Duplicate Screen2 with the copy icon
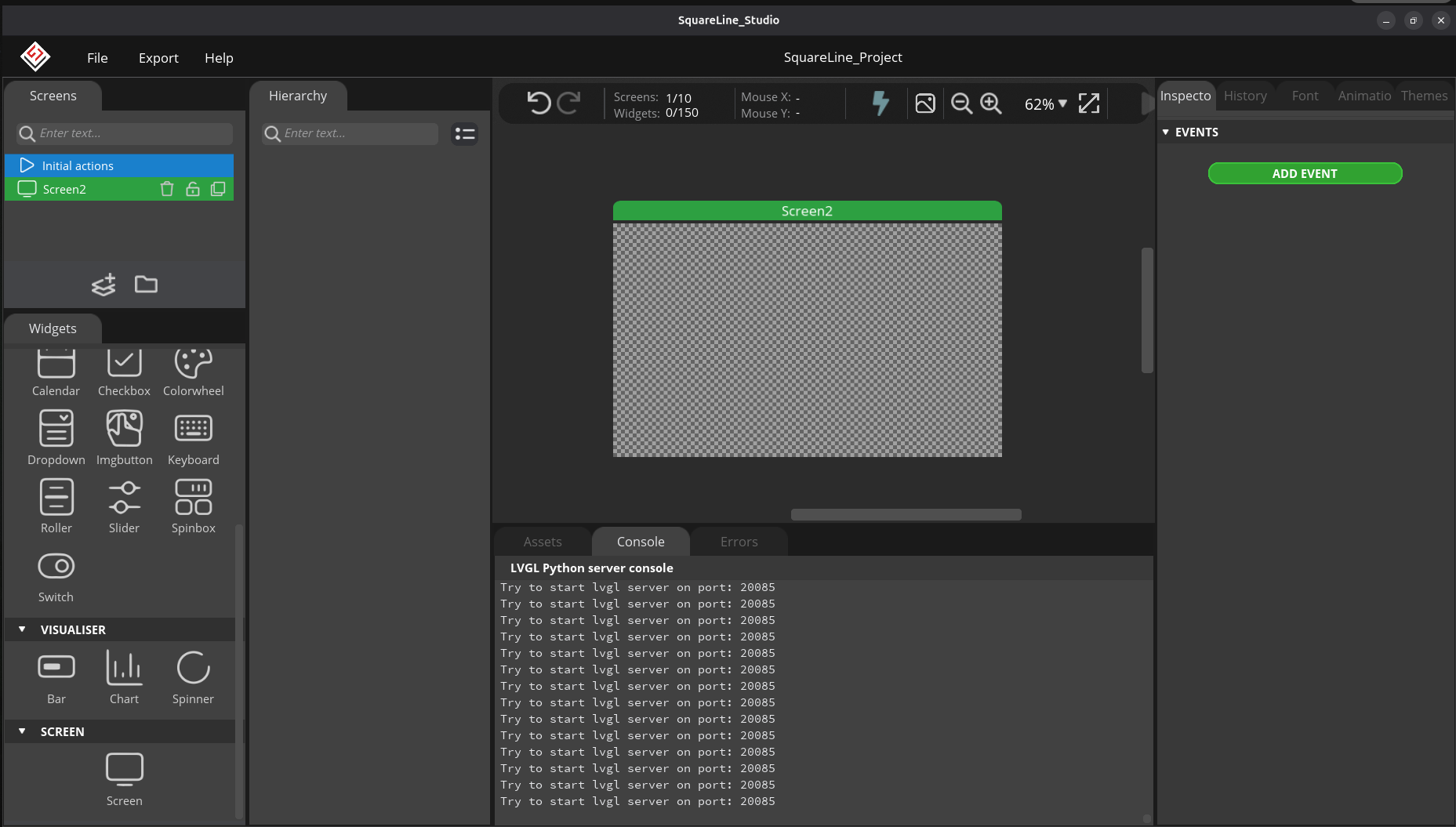 tap(218, 189)
